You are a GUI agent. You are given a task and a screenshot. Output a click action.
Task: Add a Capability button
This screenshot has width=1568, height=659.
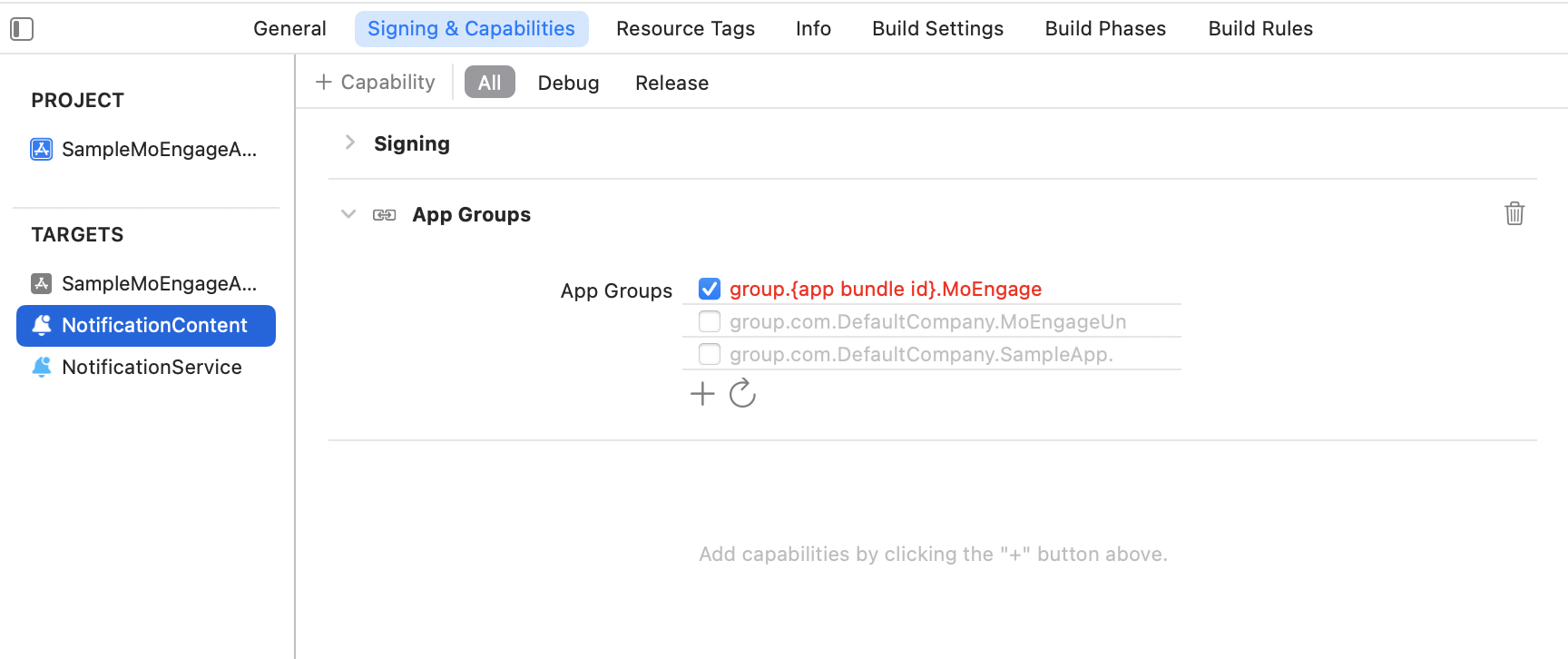click(376, 82)
